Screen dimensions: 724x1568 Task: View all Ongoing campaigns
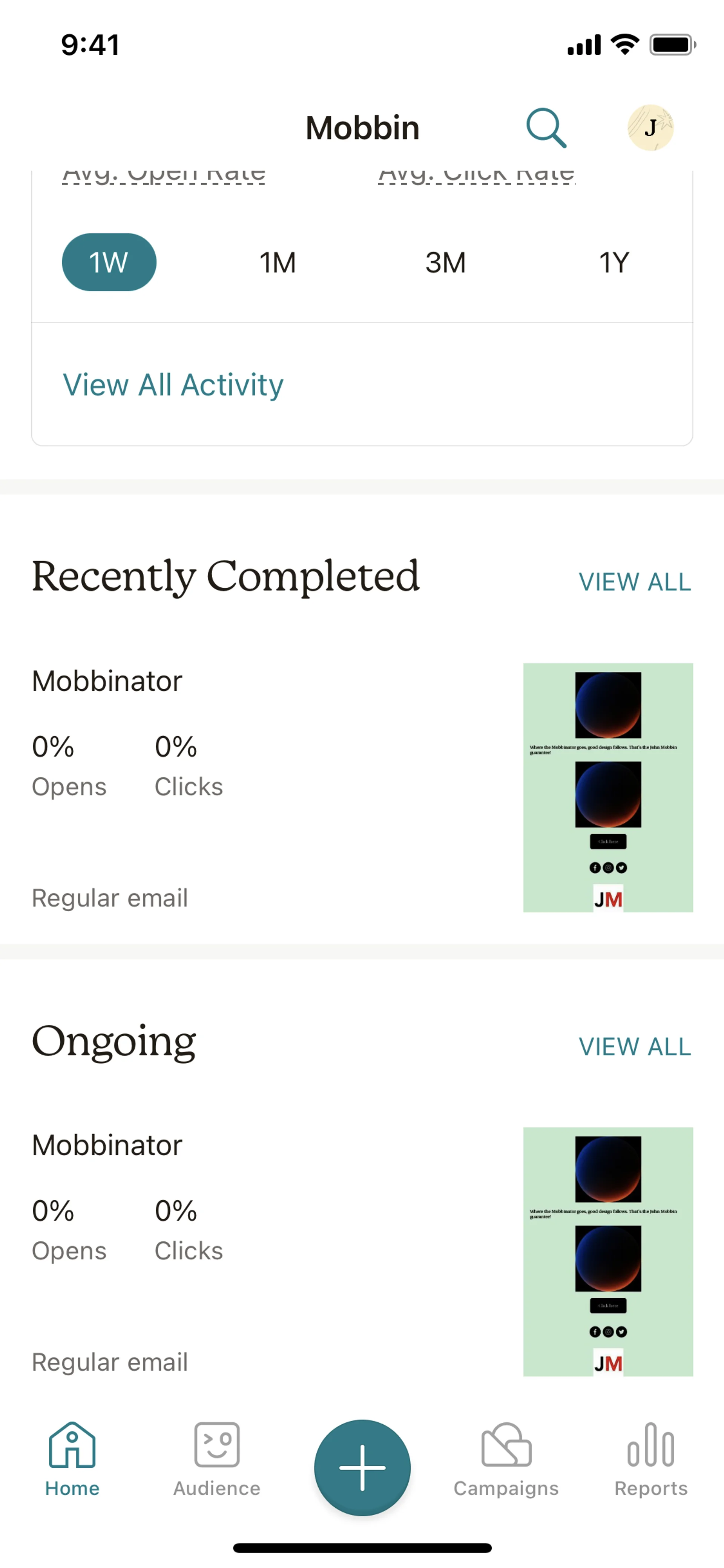635,1047
